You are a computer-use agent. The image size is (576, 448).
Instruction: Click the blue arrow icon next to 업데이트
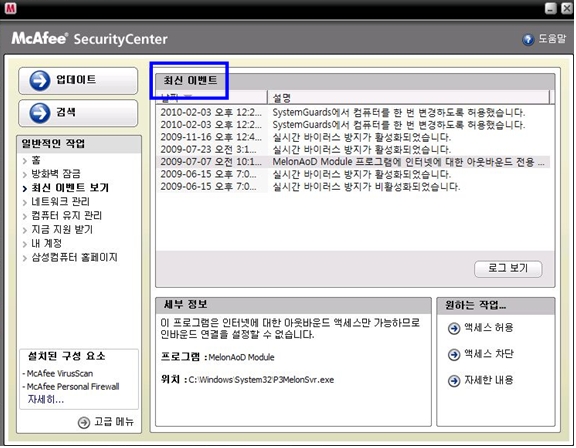pos(40,80)
